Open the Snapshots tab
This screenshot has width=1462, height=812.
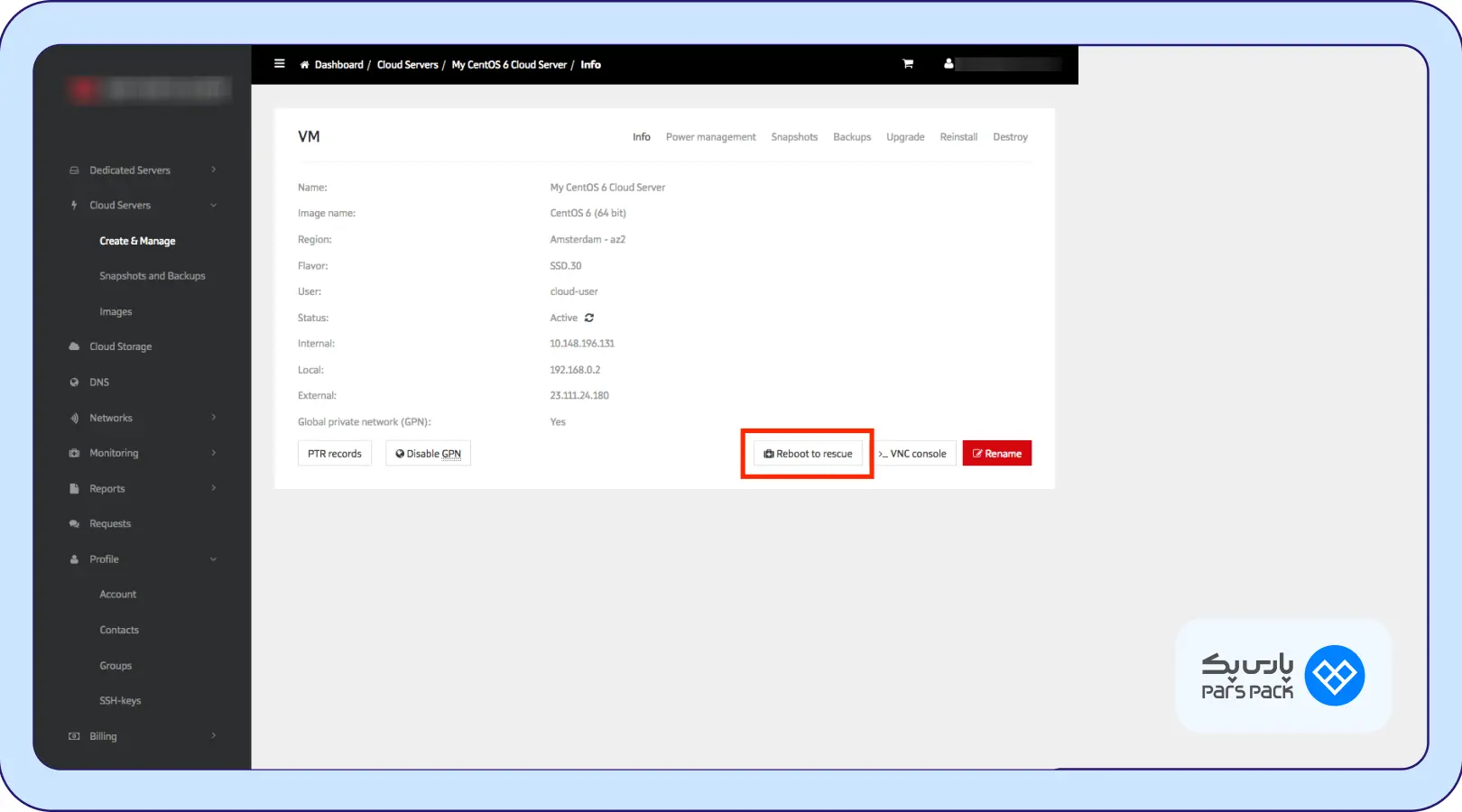(794, 137)
